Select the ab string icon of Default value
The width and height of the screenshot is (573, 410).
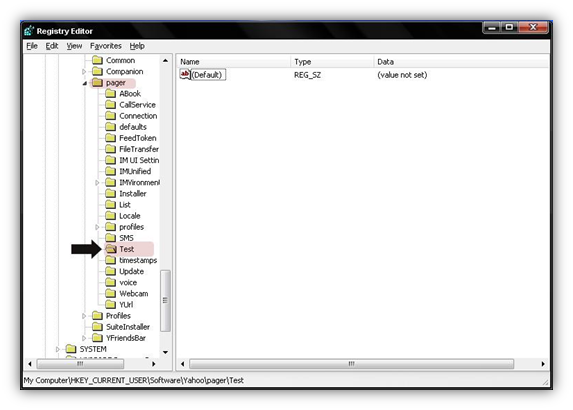point(185,75)
